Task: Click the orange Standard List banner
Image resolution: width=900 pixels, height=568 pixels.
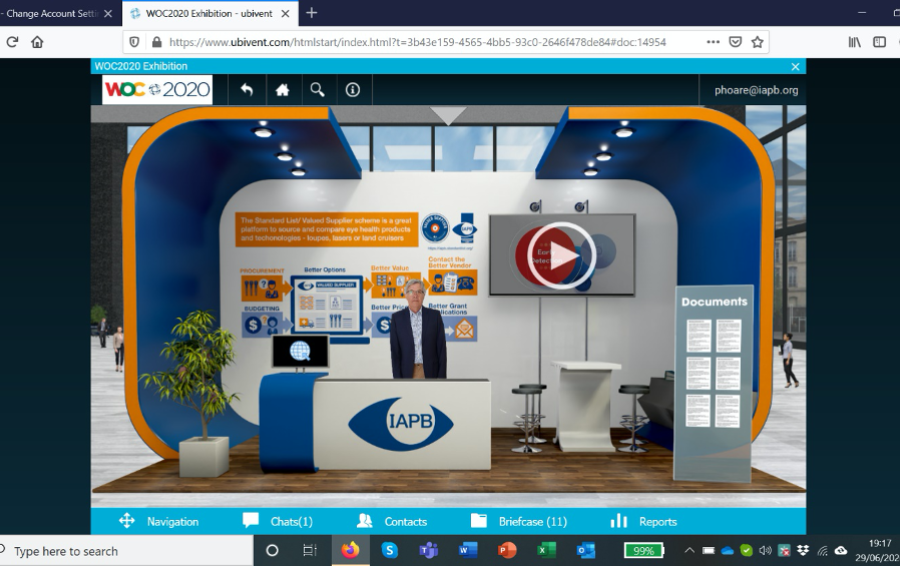Action: coord(327,229)
